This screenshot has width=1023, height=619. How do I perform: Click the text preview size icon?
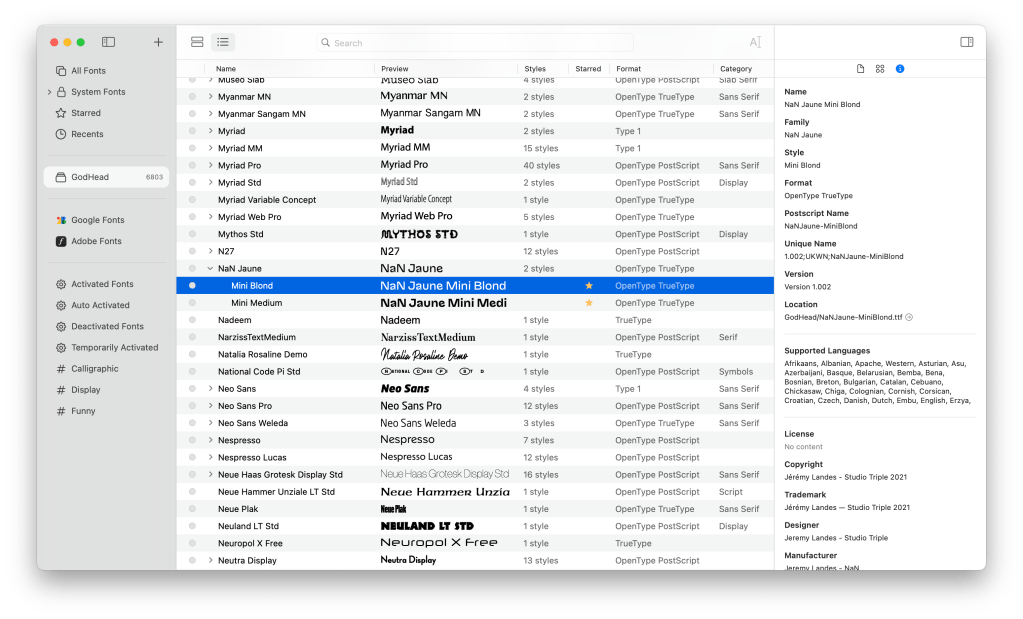755,42
